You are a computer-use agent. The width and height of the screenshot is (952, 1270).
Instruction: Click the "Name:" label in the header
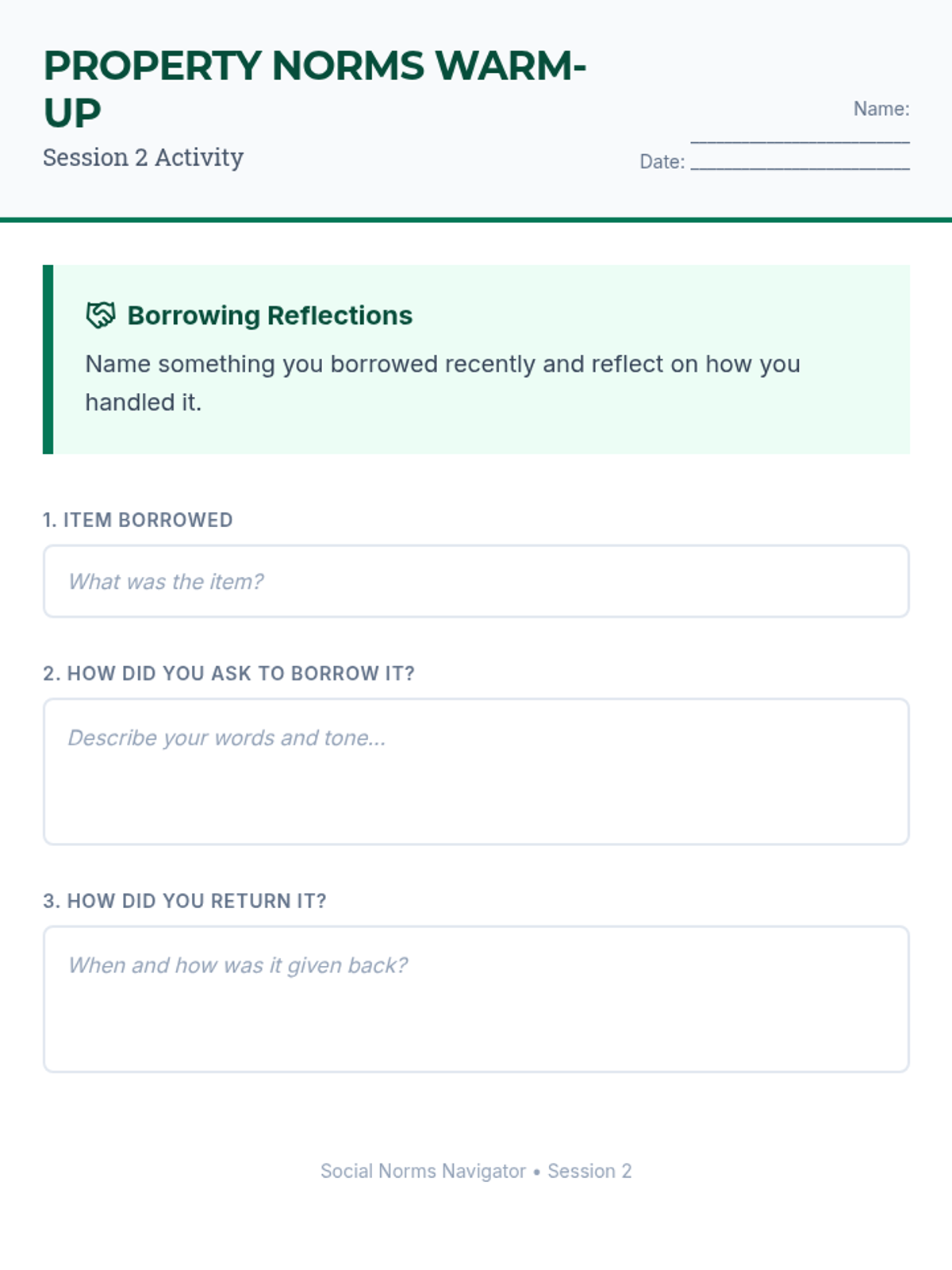pos(881,109)
